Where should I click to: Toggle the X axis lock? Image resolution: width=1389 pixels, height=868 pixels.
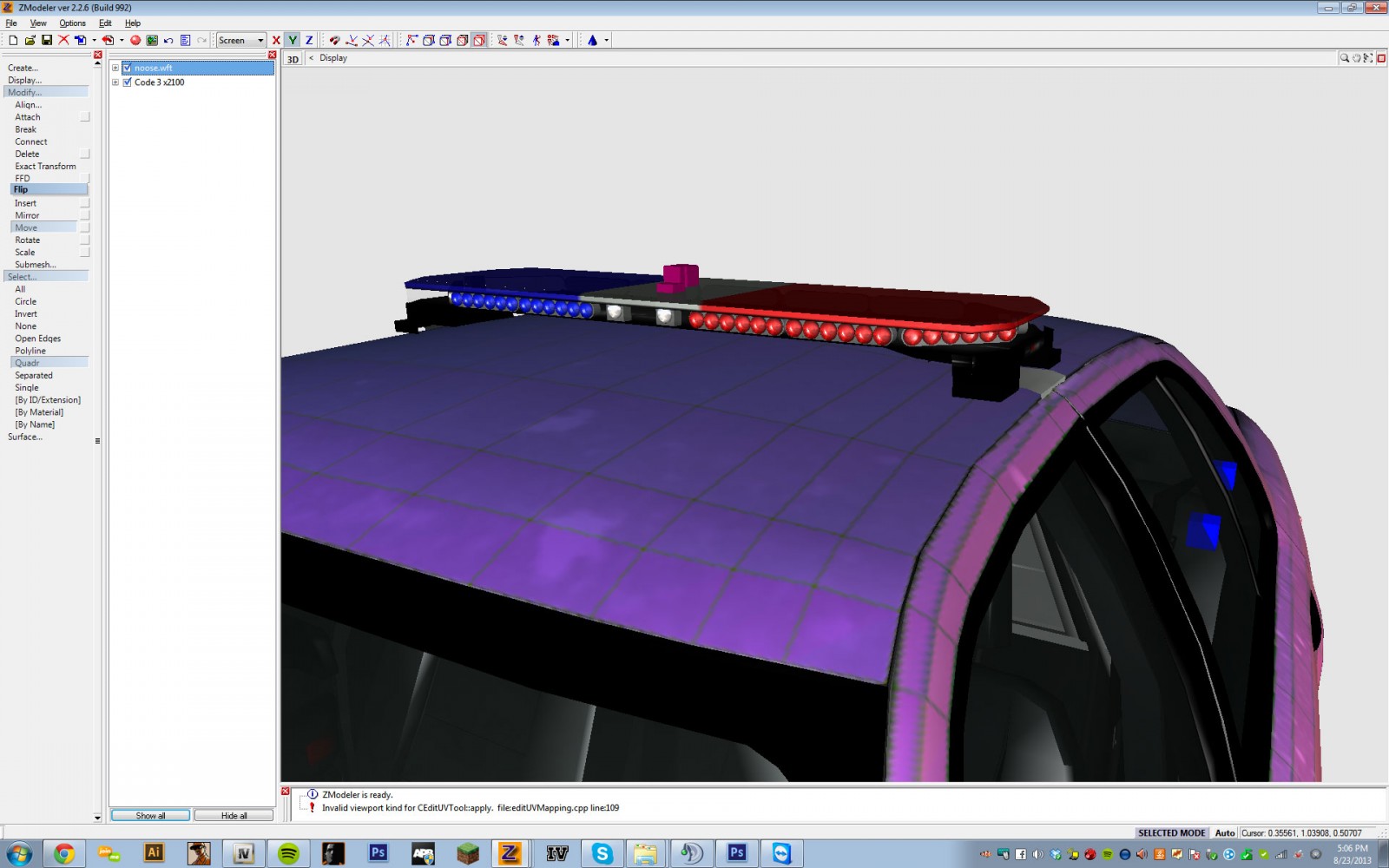[276, 40]
